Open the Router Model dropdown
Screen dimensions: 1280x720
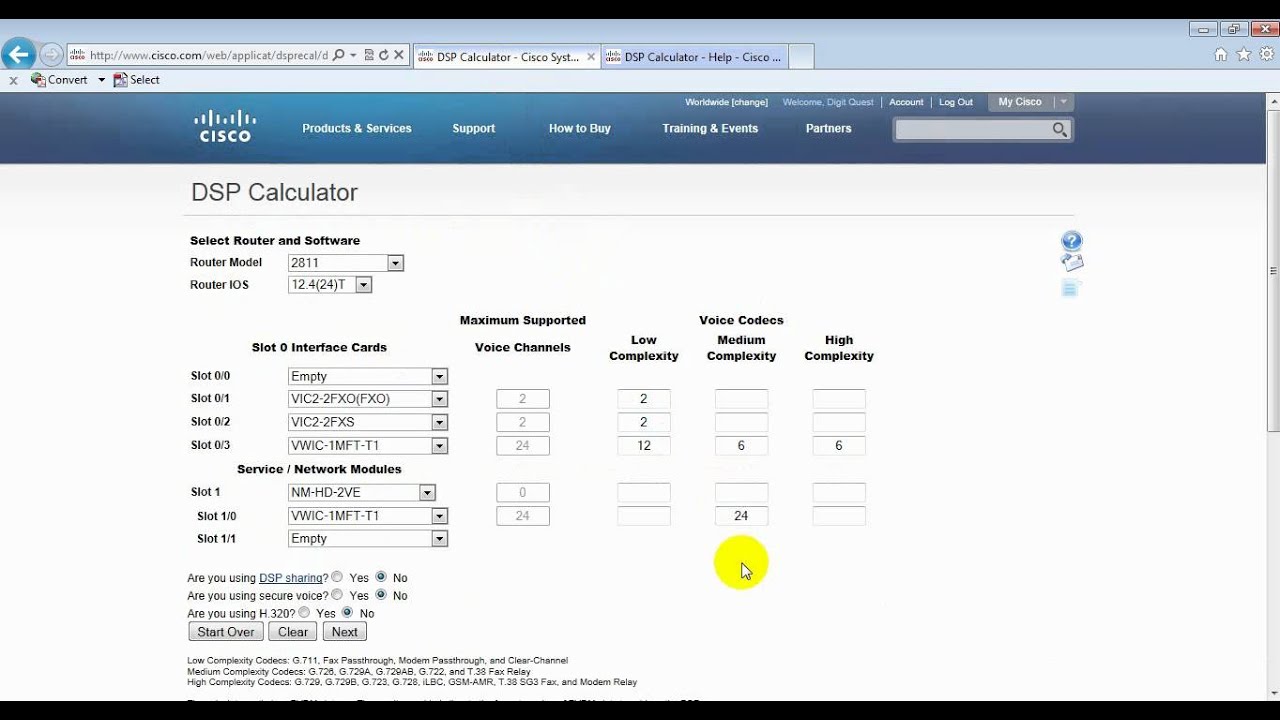[346, 263]
